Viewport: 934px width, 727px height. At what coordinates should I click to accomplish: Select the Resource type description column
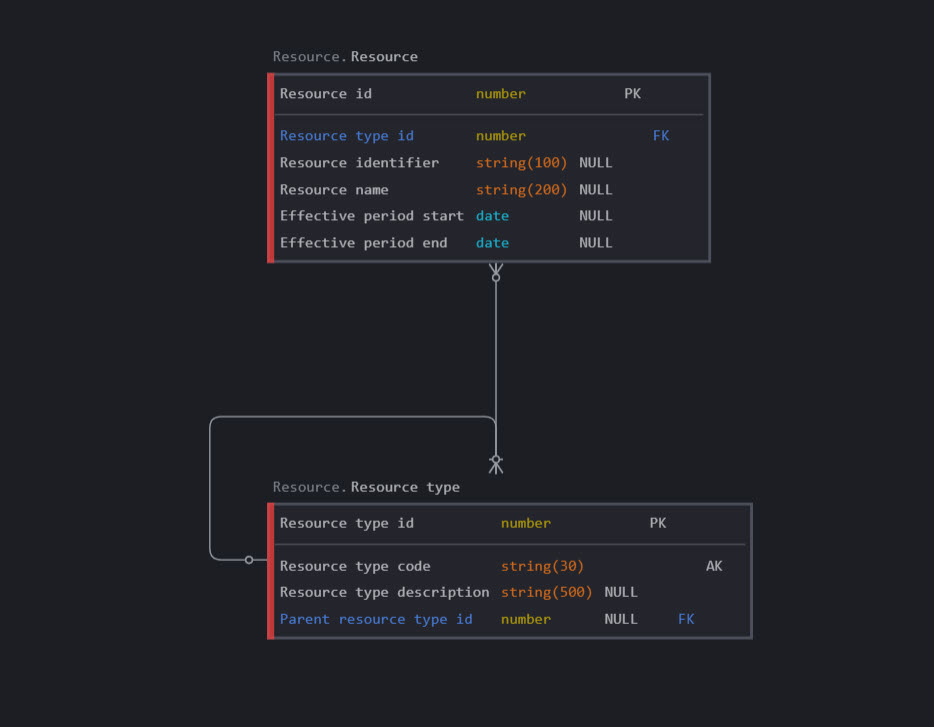tap(384, 592)
